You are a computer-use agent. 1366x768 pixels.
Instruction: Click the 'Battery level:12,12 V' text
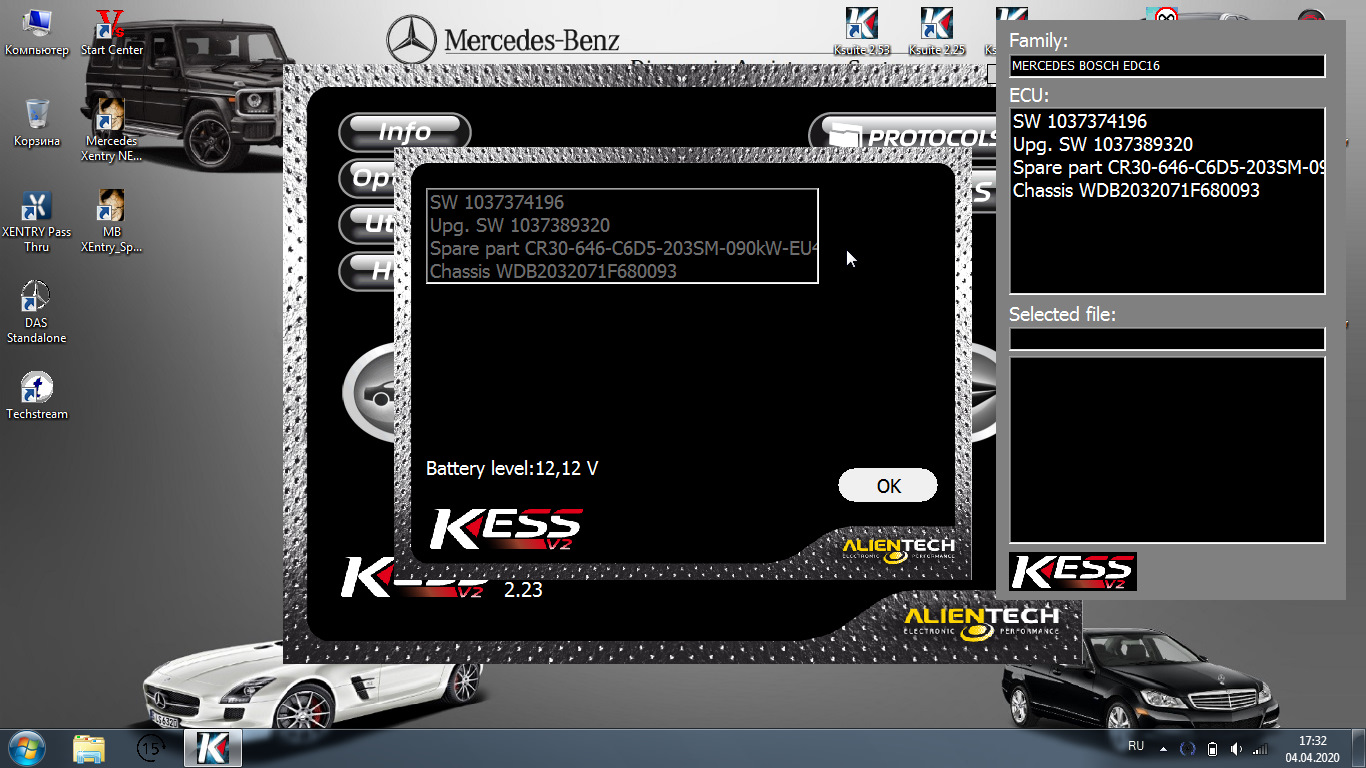point(512,468)
